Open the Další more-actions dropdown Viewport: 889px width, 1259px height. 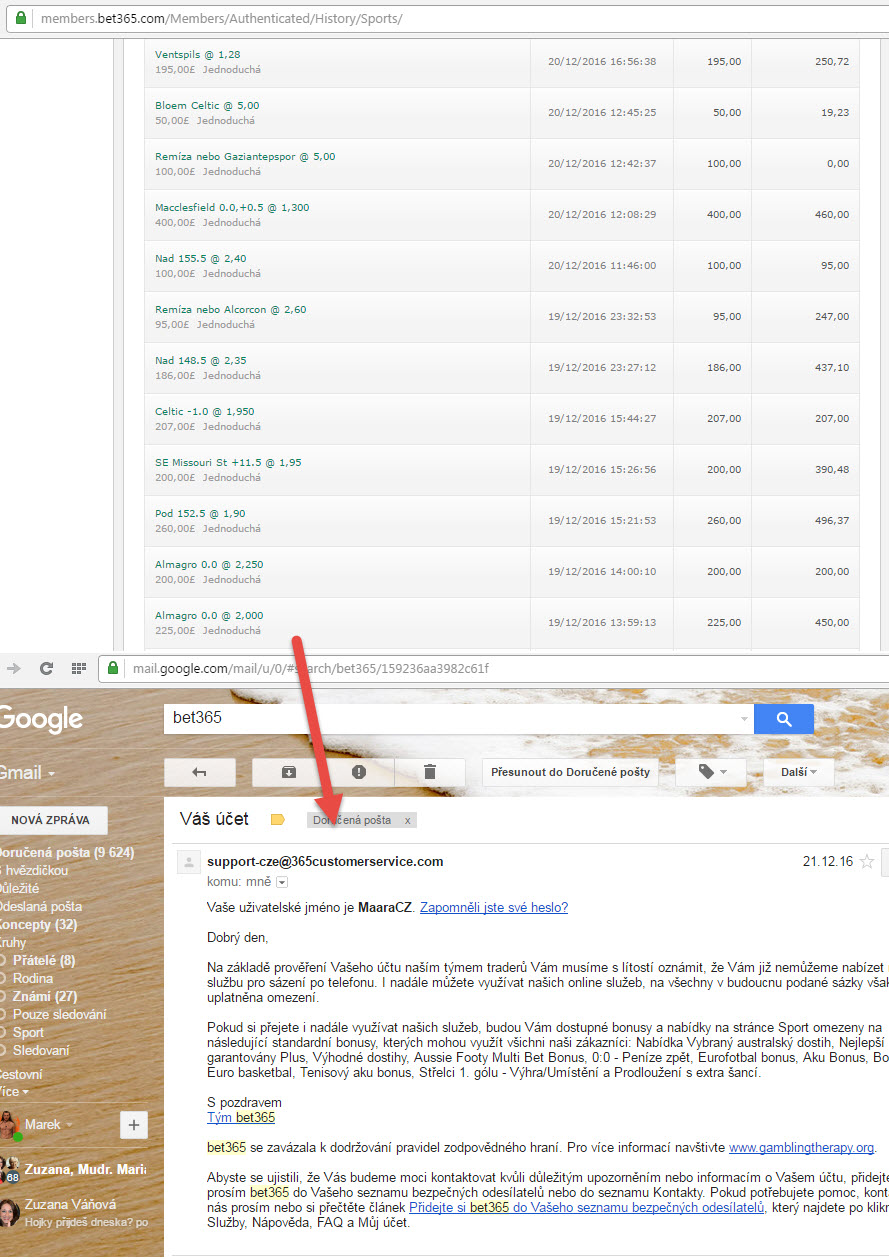coord(798,772)
